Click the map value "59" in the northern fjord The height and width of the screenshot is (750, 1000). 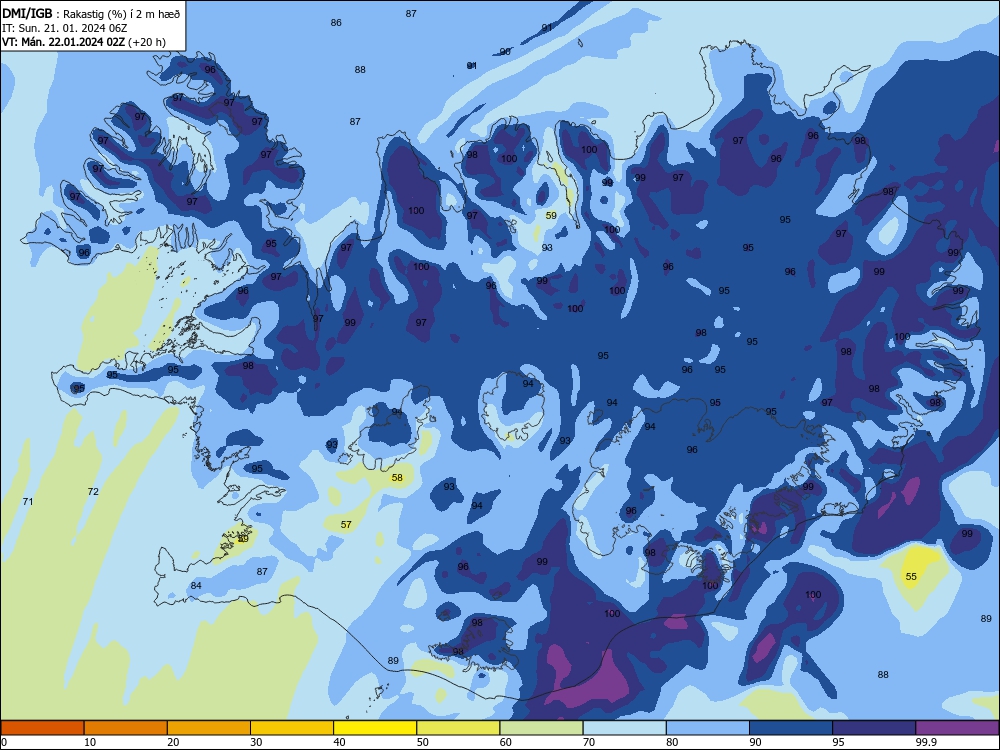tap(551, 216)
